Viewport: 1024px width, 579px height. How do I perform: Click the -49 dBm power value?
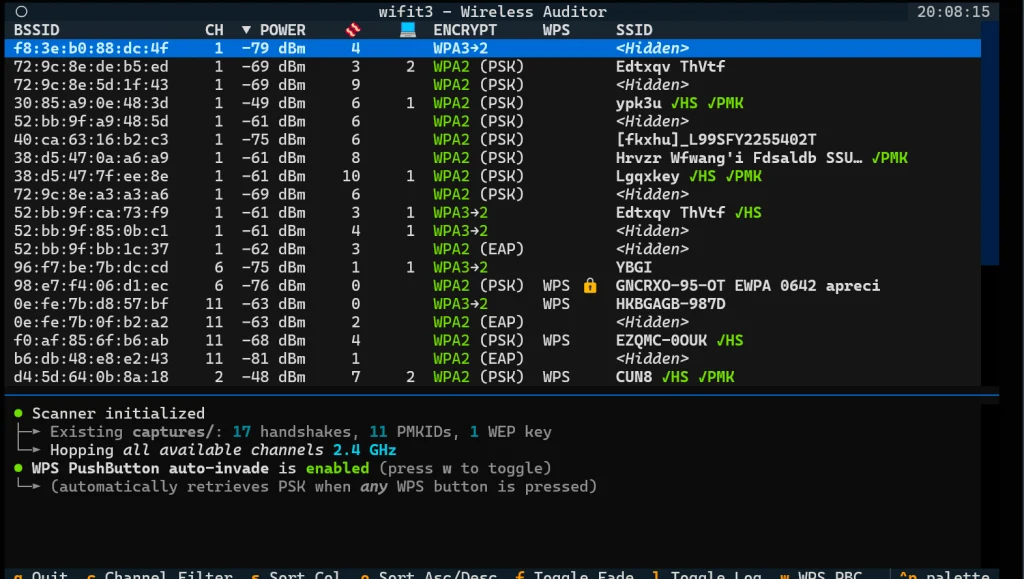pyautogui.click(x=273, y=103)
